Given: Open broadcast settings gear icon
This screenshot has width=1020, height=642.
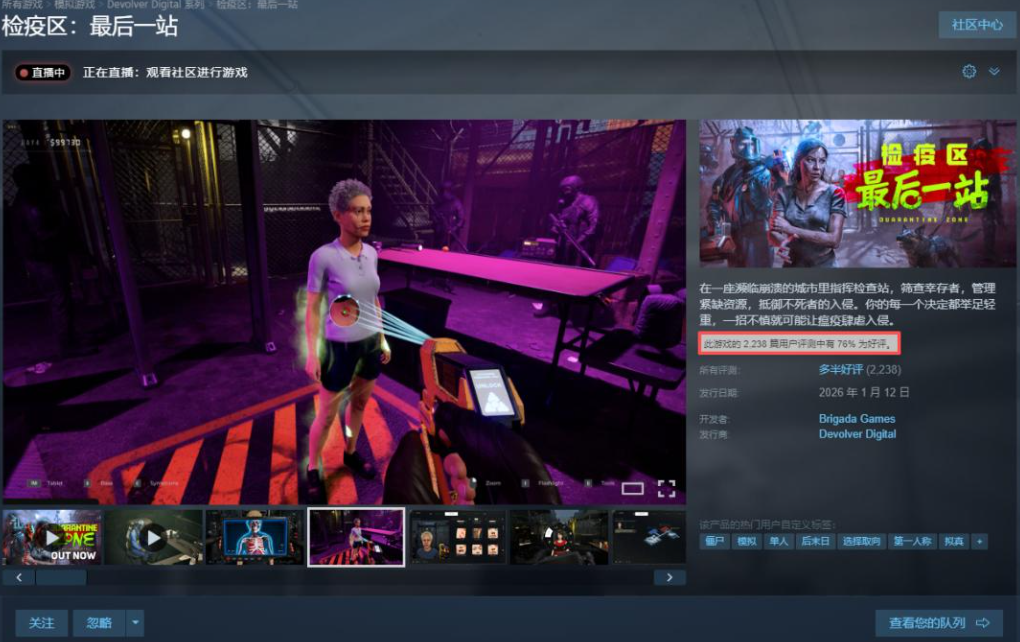Looking at the screenshot, I should [x=968, y=72].
